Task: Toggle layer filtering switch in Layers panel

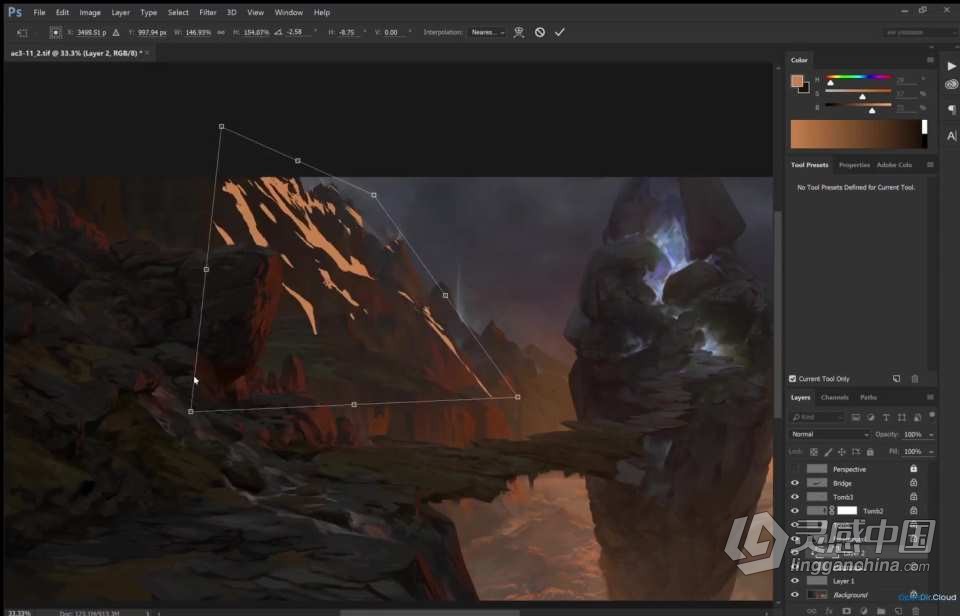Action: click(x=932, y=415)
